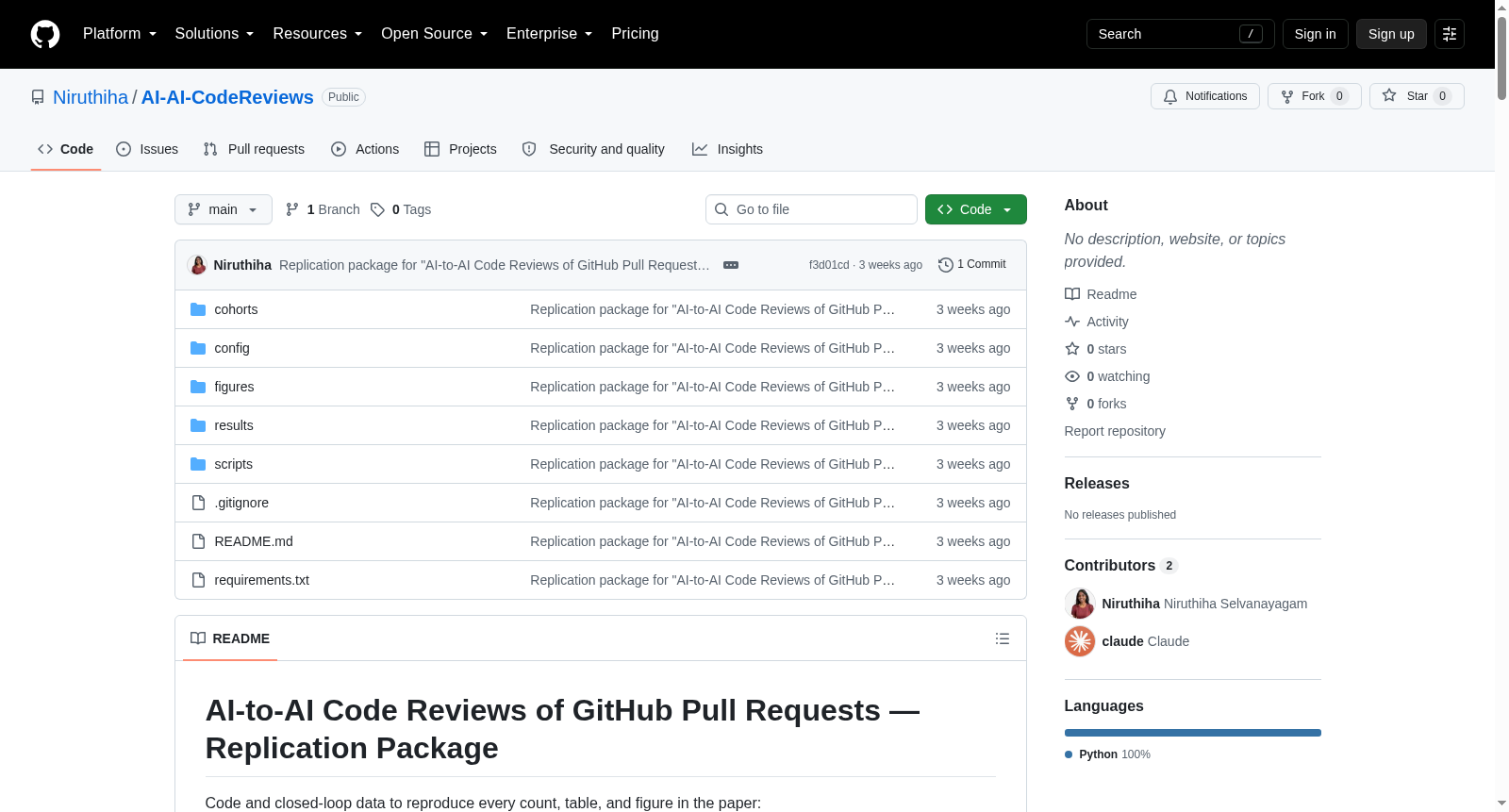The width and height of the screenshot is (1509, 812).
Task: Star this repository
Action: coord(1416,96)
